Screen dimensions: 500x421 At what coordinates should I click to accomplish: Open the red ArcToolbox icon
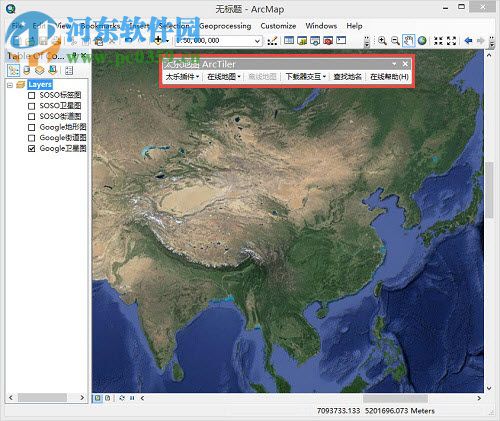[x=328, y=41]
